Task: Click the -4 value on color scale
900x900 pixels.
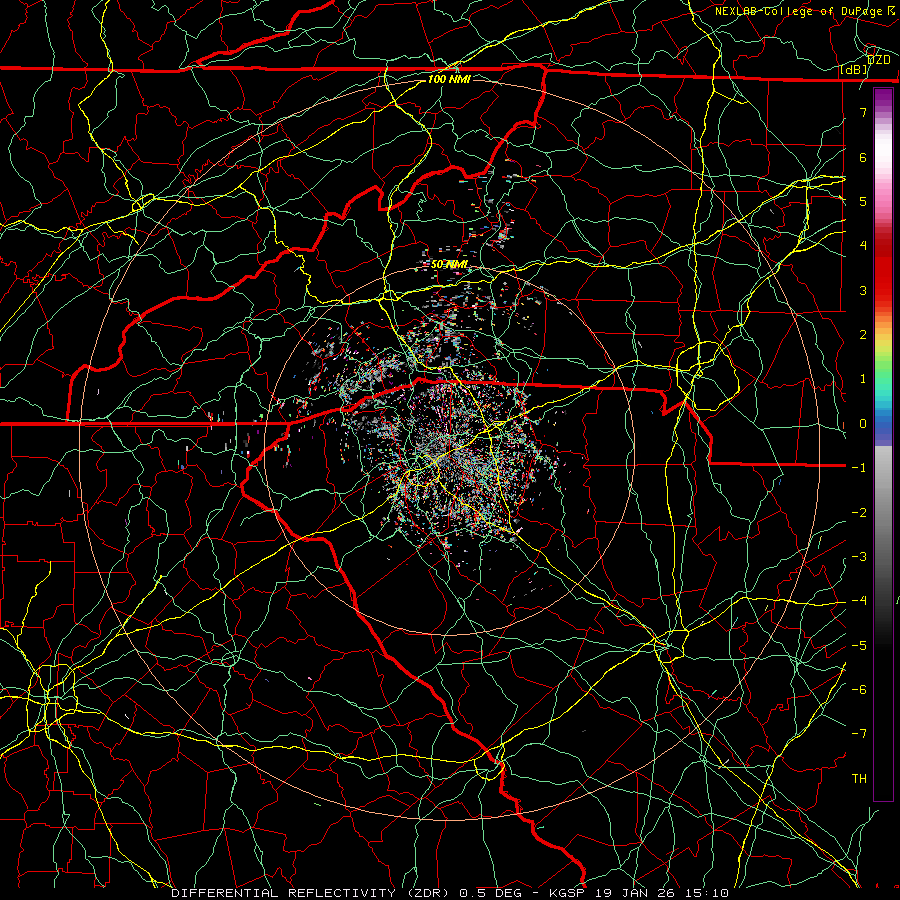Action: point(859,601)
